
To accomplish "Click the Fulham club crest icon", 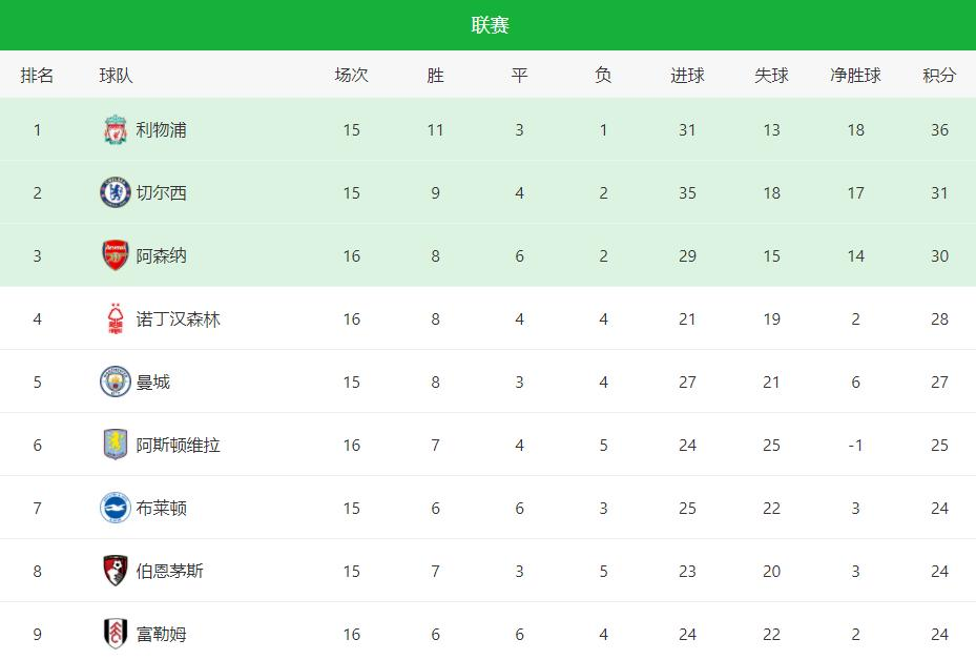I will [116, 634].
